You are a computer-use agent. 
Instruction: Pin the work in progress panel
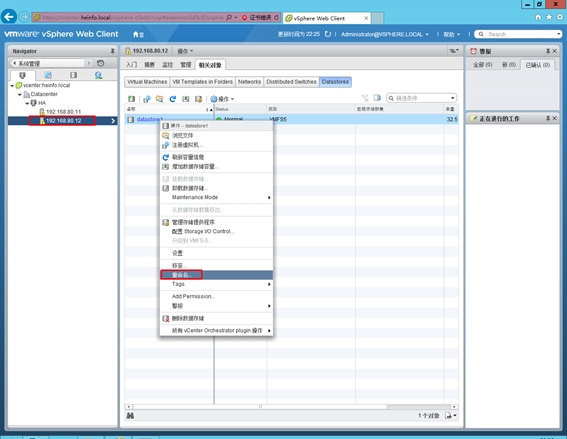tap(548, 118)
